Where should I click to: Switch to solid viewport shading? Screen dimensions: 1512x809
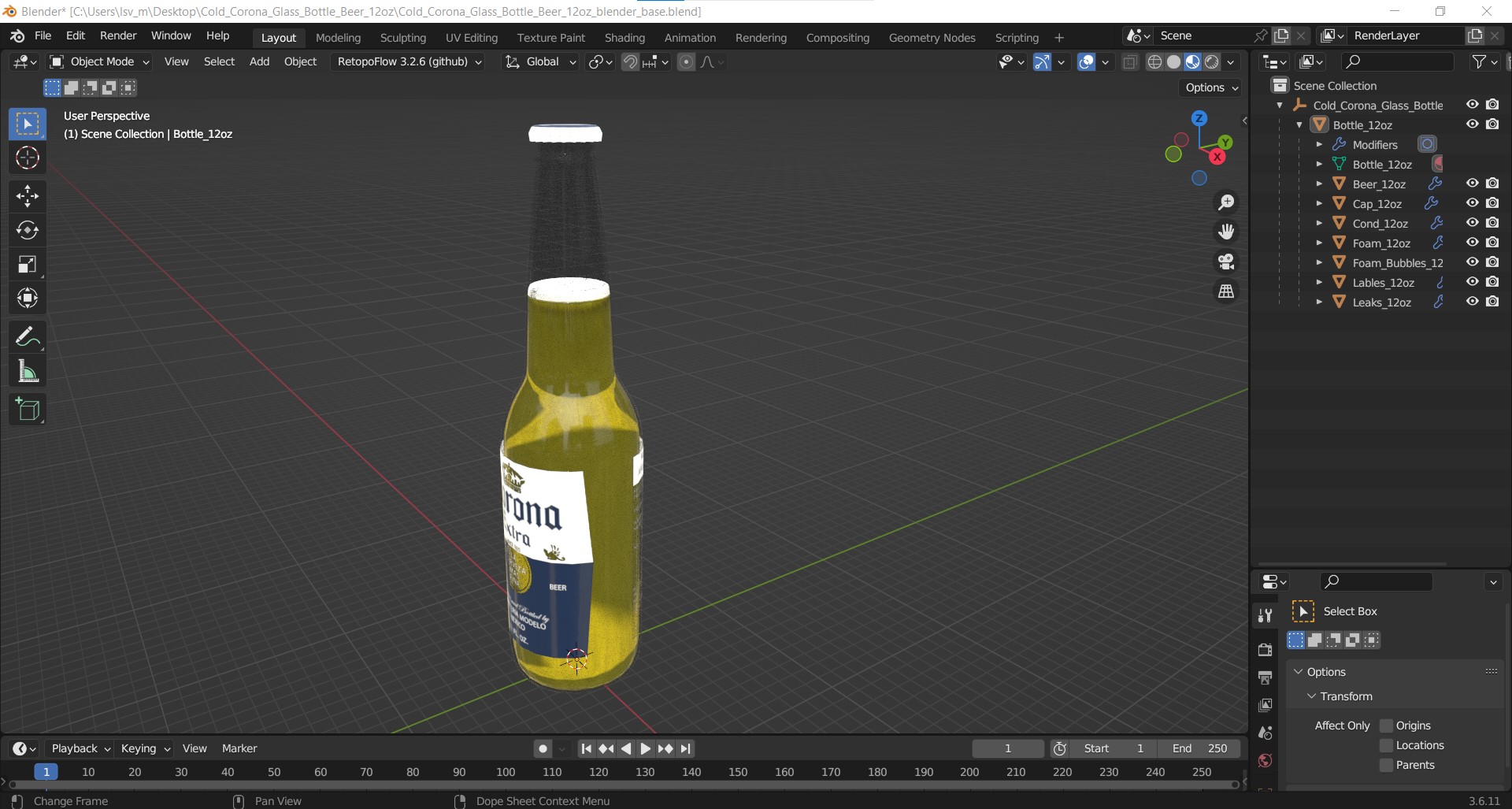click(x=1173, y=62)
